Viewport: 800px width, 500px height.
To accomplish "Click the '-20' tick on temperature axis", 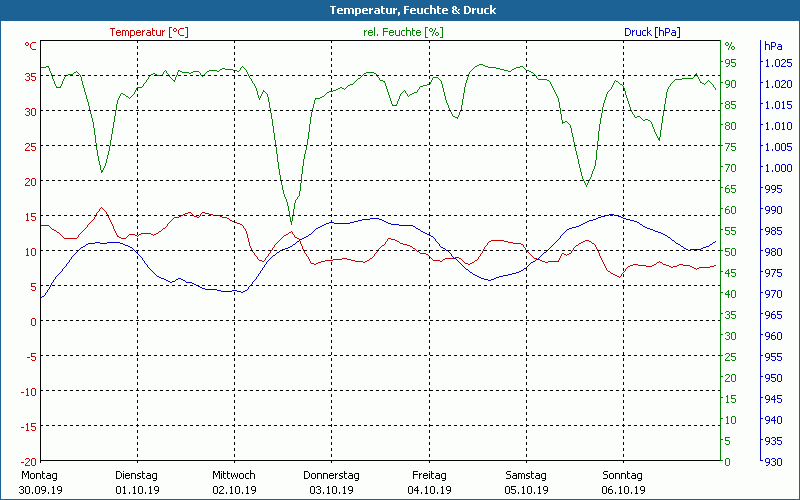I will click(x=29, y=461).
